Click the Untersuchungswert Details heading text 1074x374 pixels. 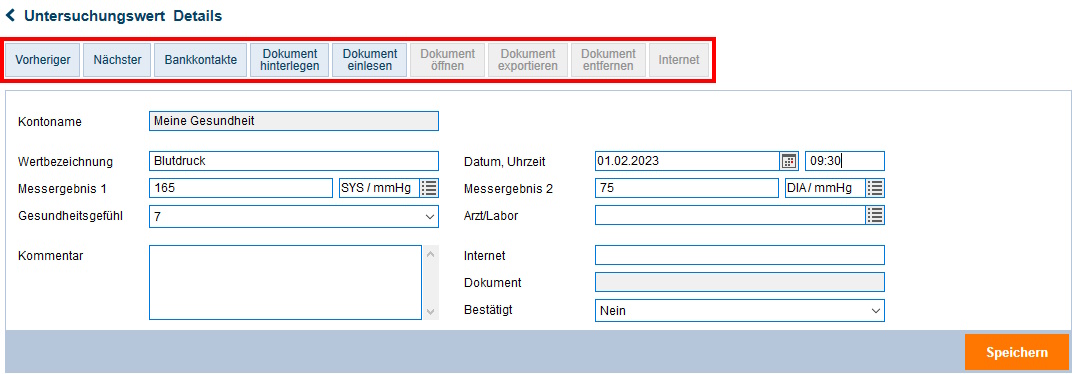(x=123, y=16)
